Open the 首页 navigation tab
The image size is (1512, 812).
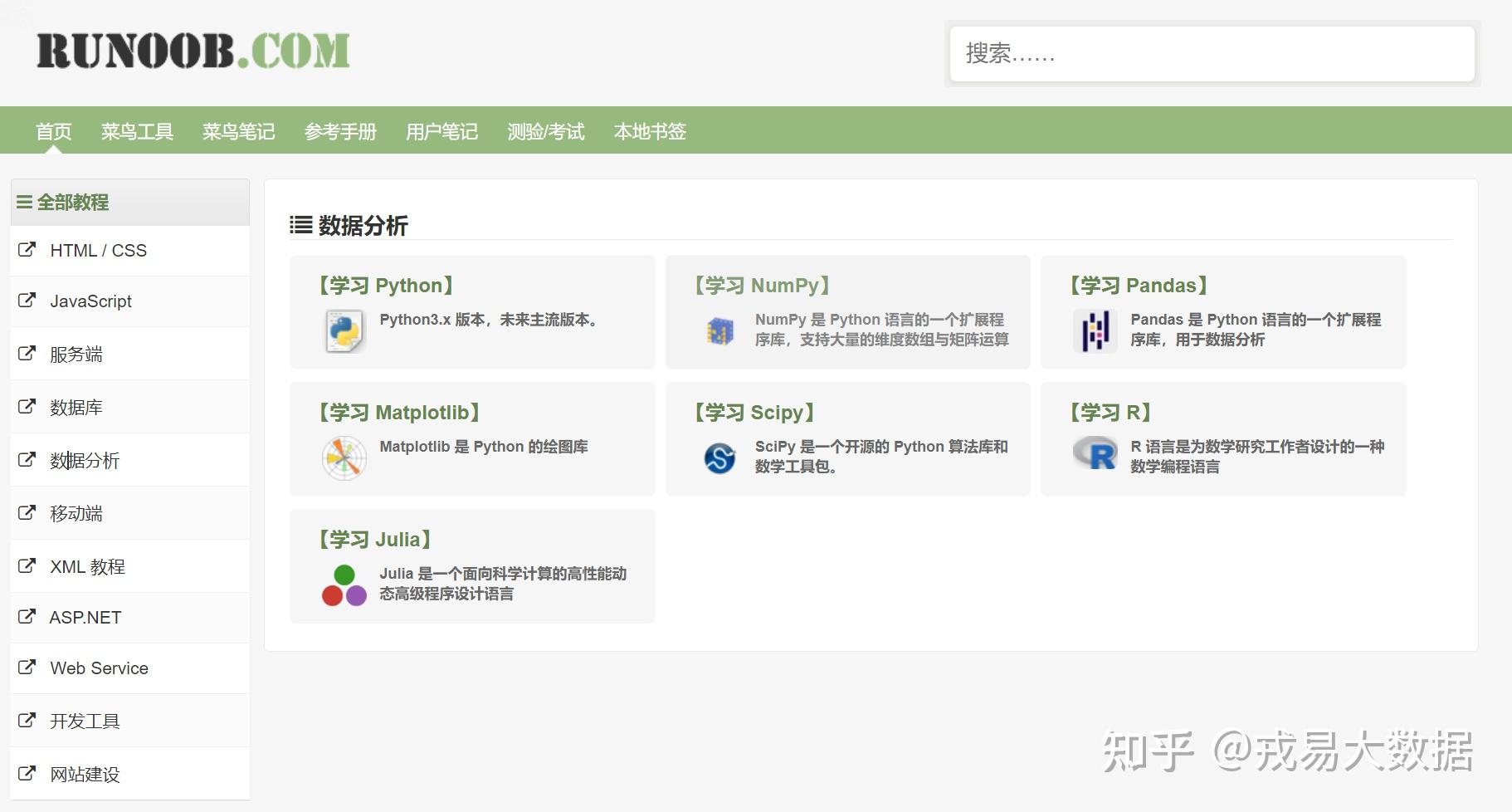(54, 131)
